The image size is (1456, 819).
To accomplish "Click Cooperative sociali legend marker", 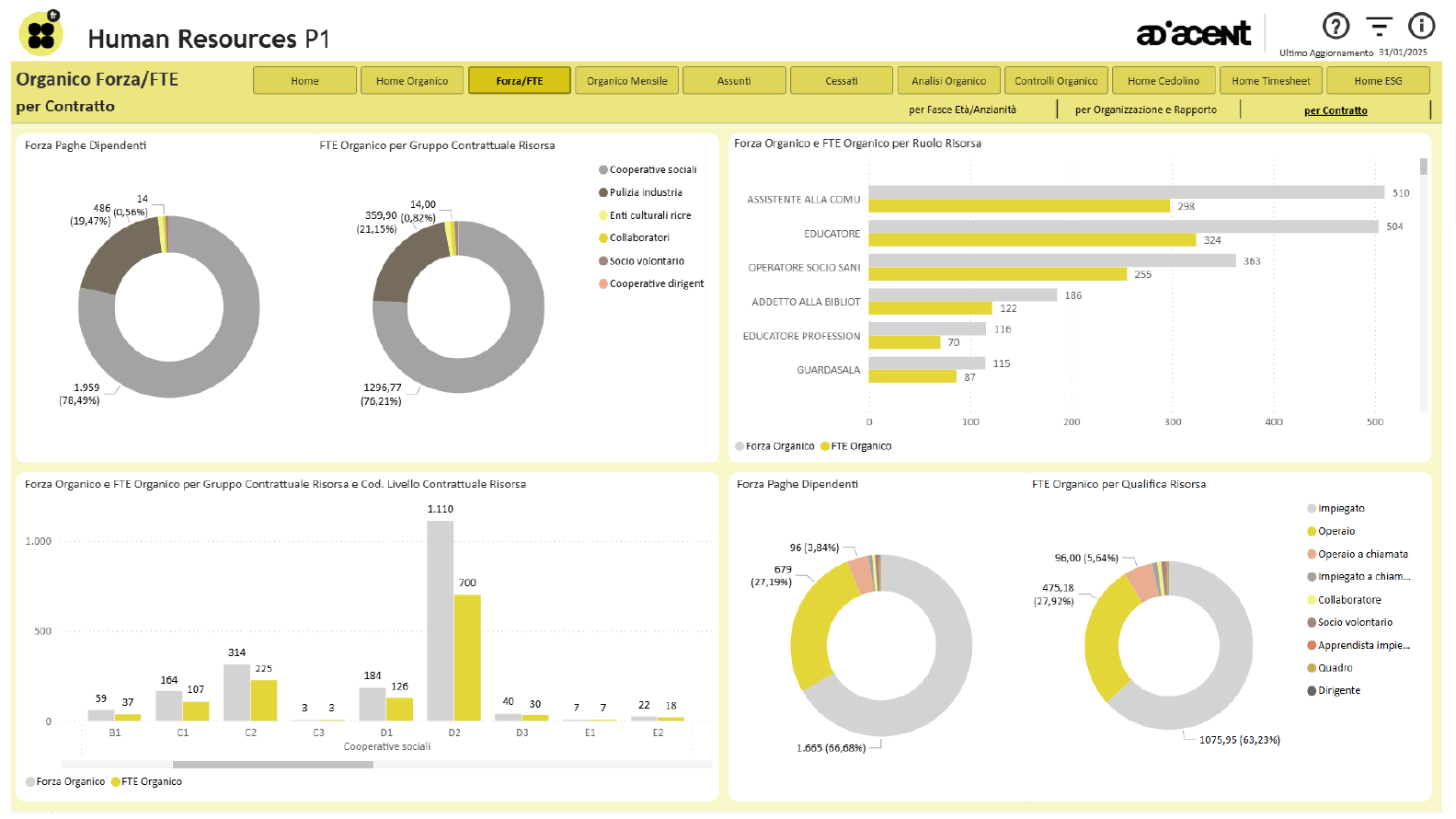I will (603, 170).
